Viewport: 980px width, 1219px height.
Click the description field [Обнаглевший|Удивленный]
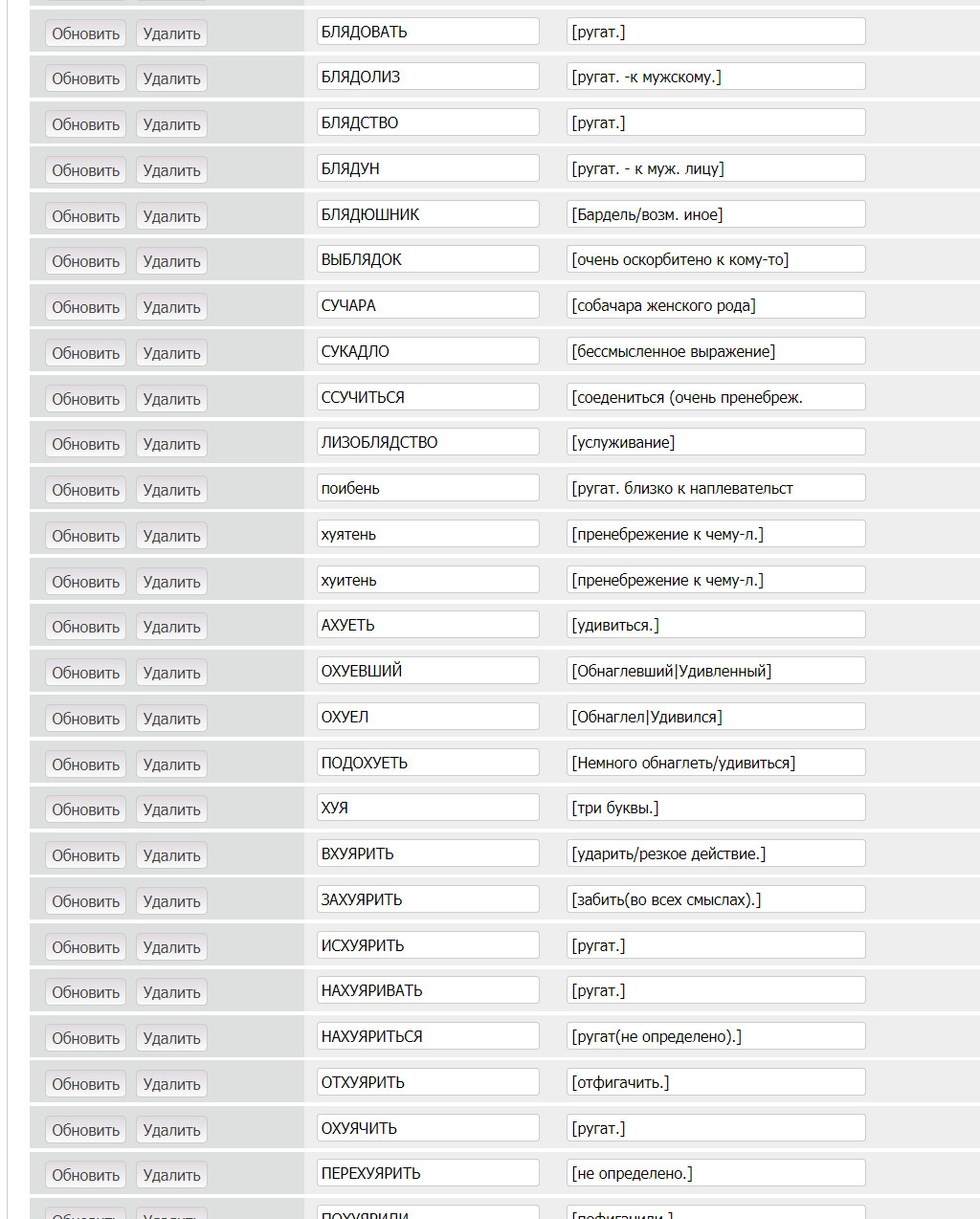click(x=716, y=671)
